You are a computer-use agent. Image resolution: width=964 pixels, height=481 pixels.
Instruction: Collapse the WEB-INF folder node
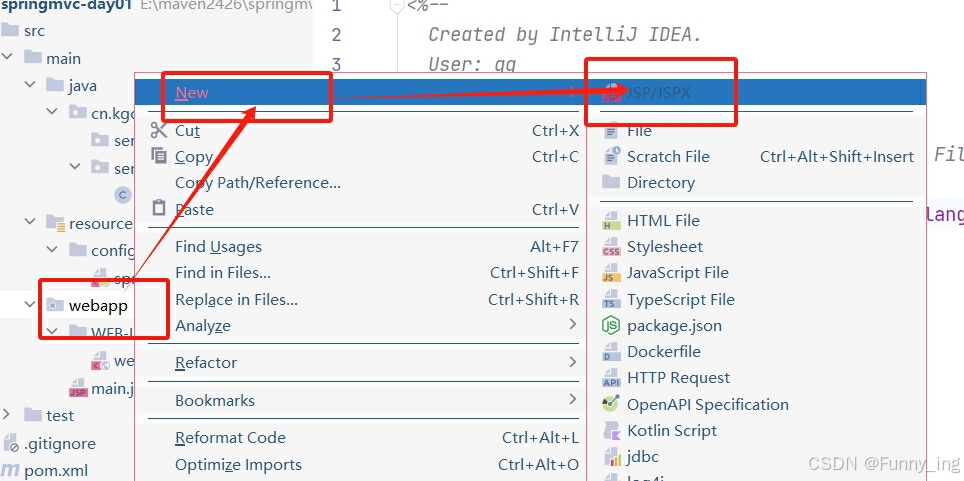coord(53,332)
